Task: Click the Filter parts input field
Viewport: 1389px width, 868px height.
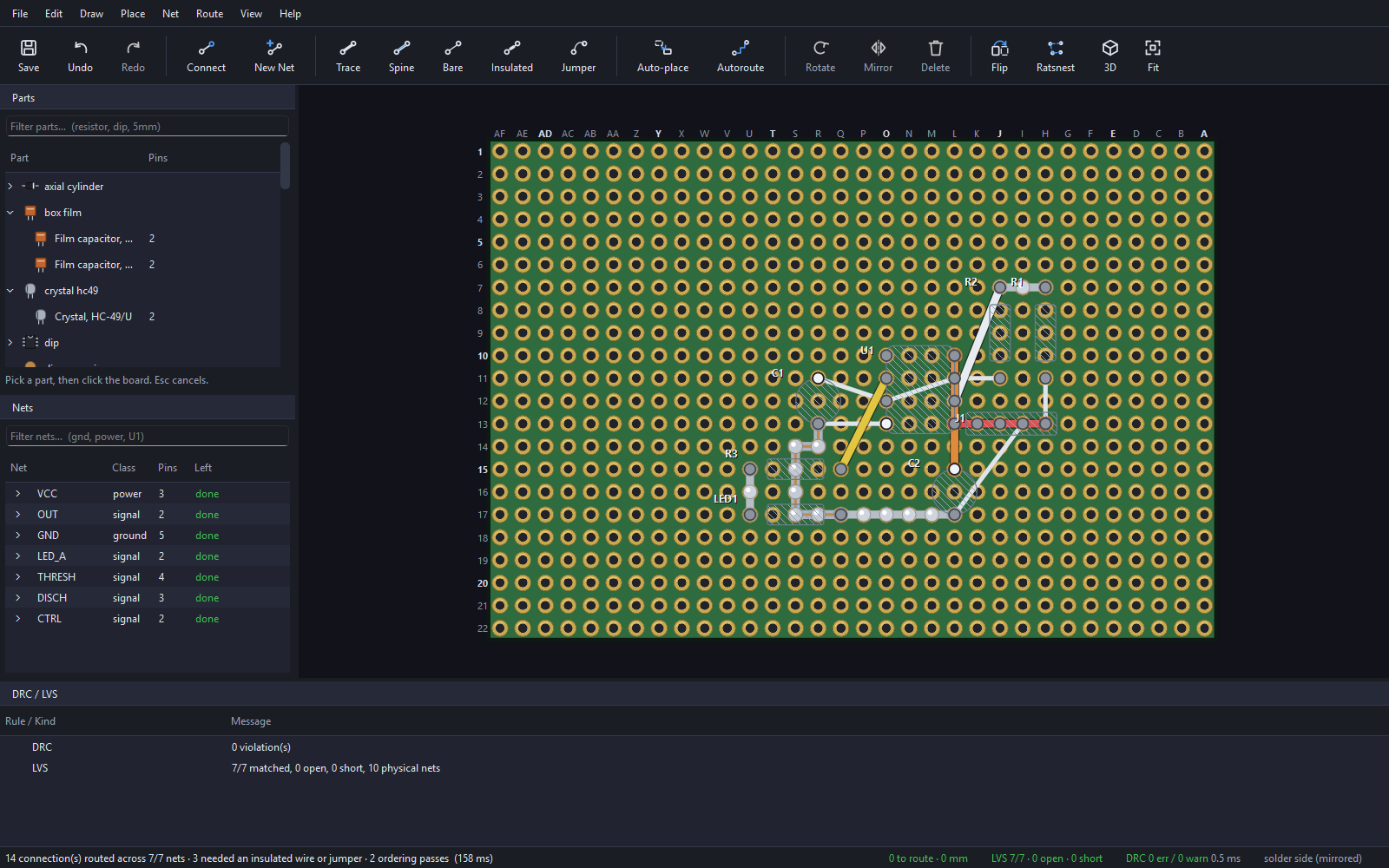Action: 148,126
